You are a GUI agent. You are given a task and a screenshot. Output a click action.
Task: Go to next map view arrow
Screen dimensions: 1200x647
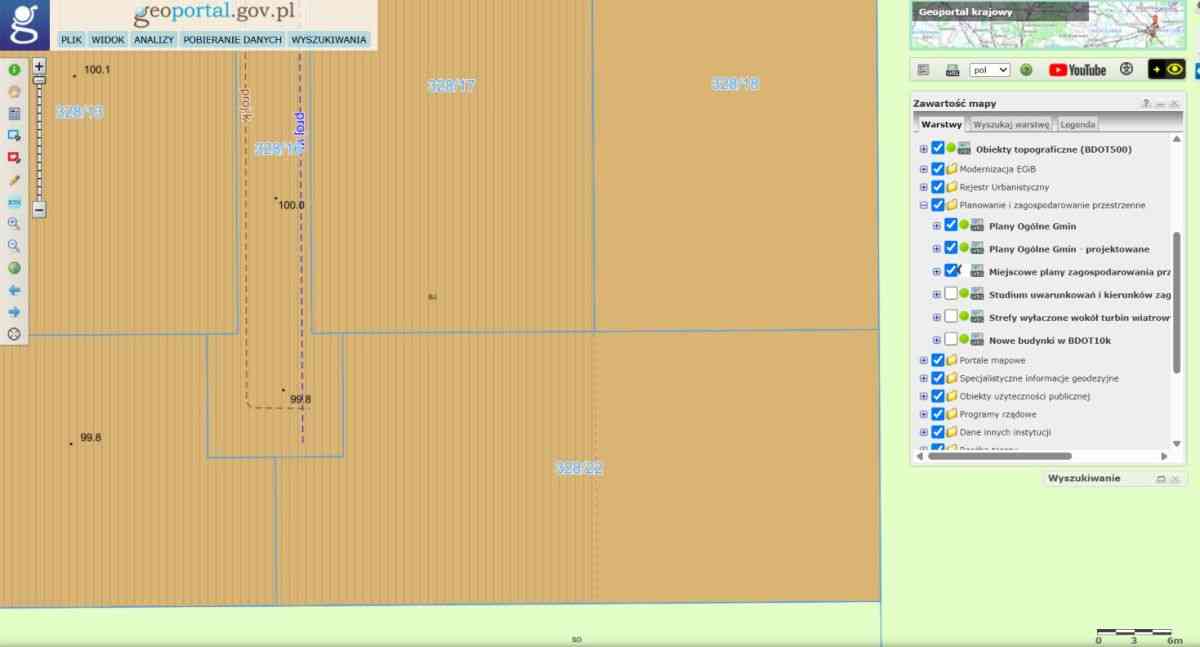[14, 312]
